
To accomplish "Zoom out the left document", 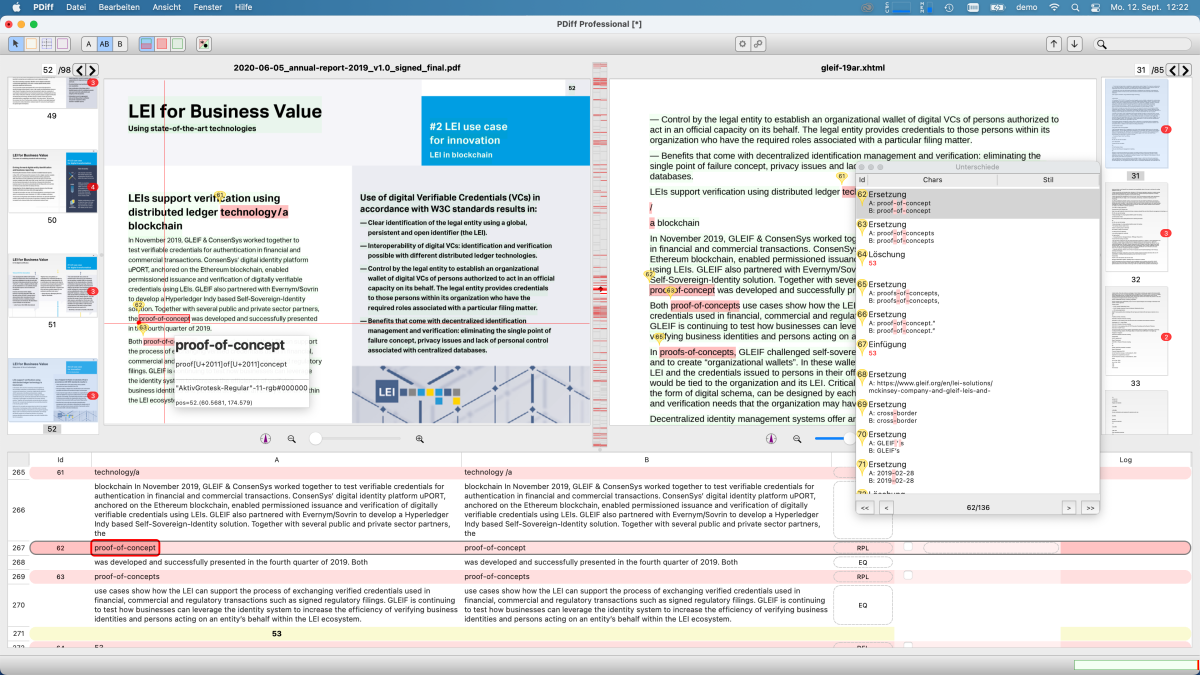I will (292, 439).
